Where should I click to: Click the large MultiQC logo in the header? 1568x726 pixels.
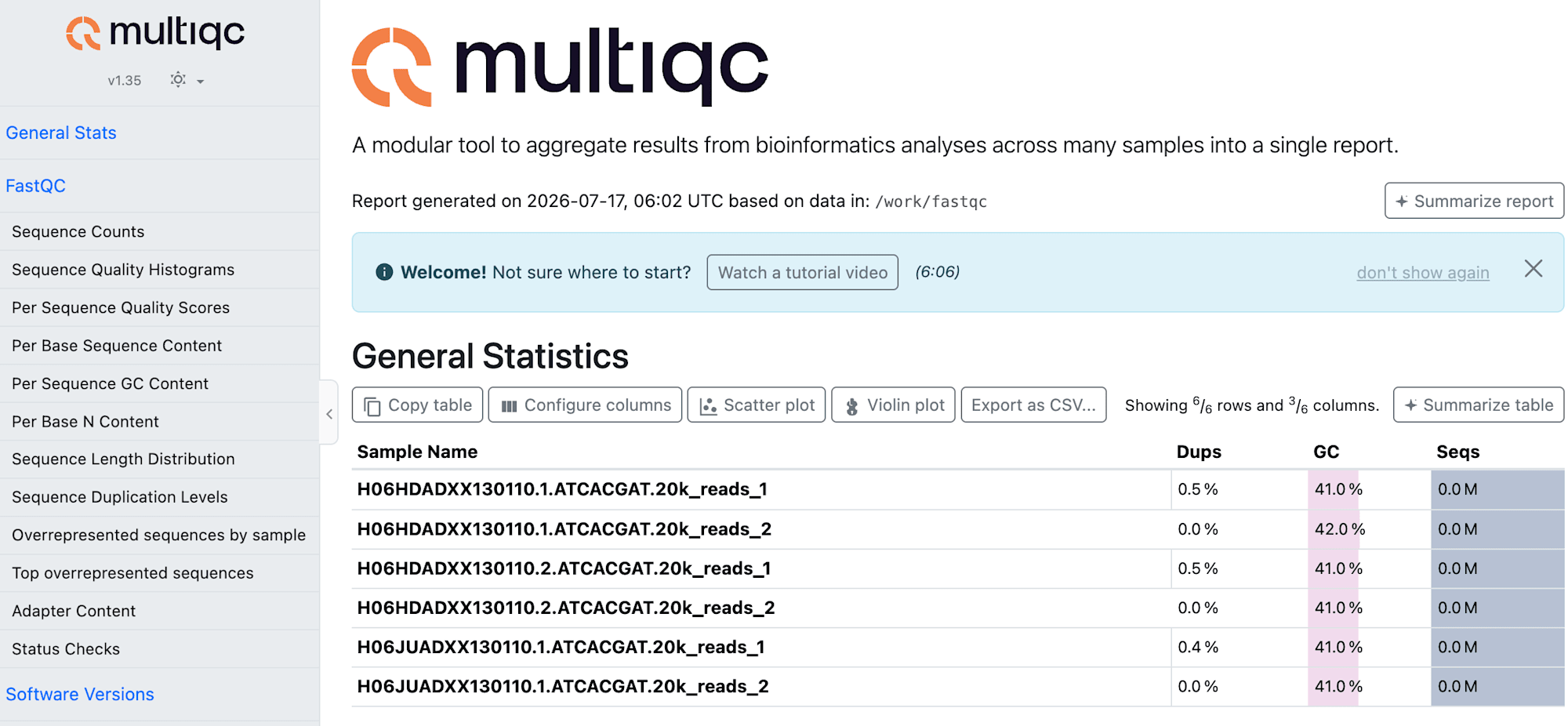[560, 67]
